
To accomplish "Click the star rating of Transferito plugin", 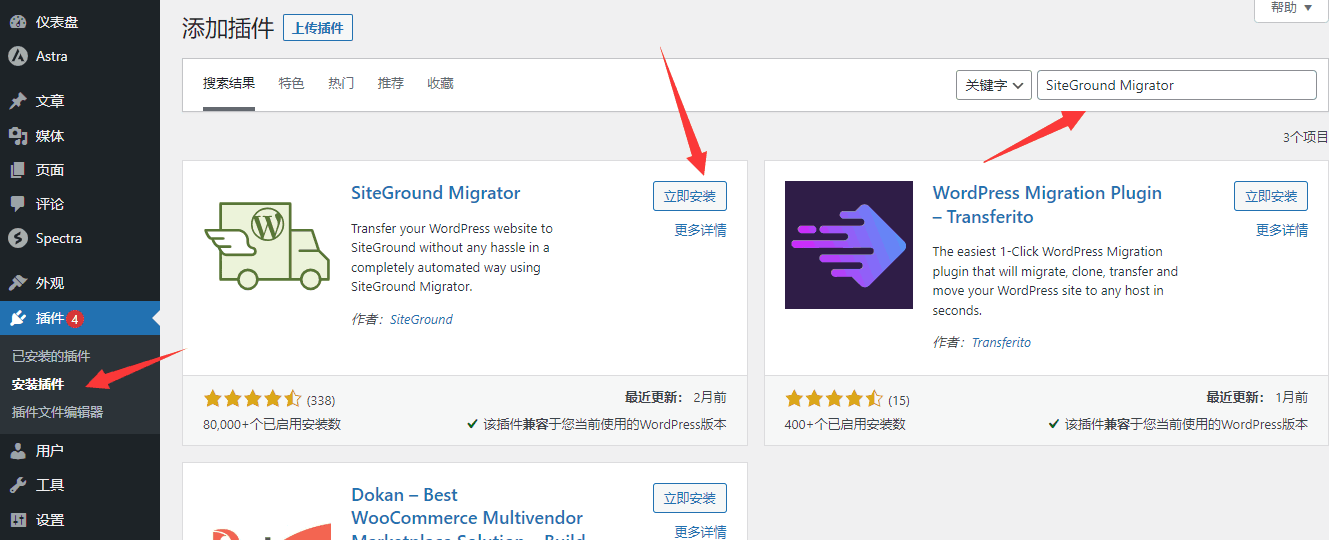I will pos(834,399).
